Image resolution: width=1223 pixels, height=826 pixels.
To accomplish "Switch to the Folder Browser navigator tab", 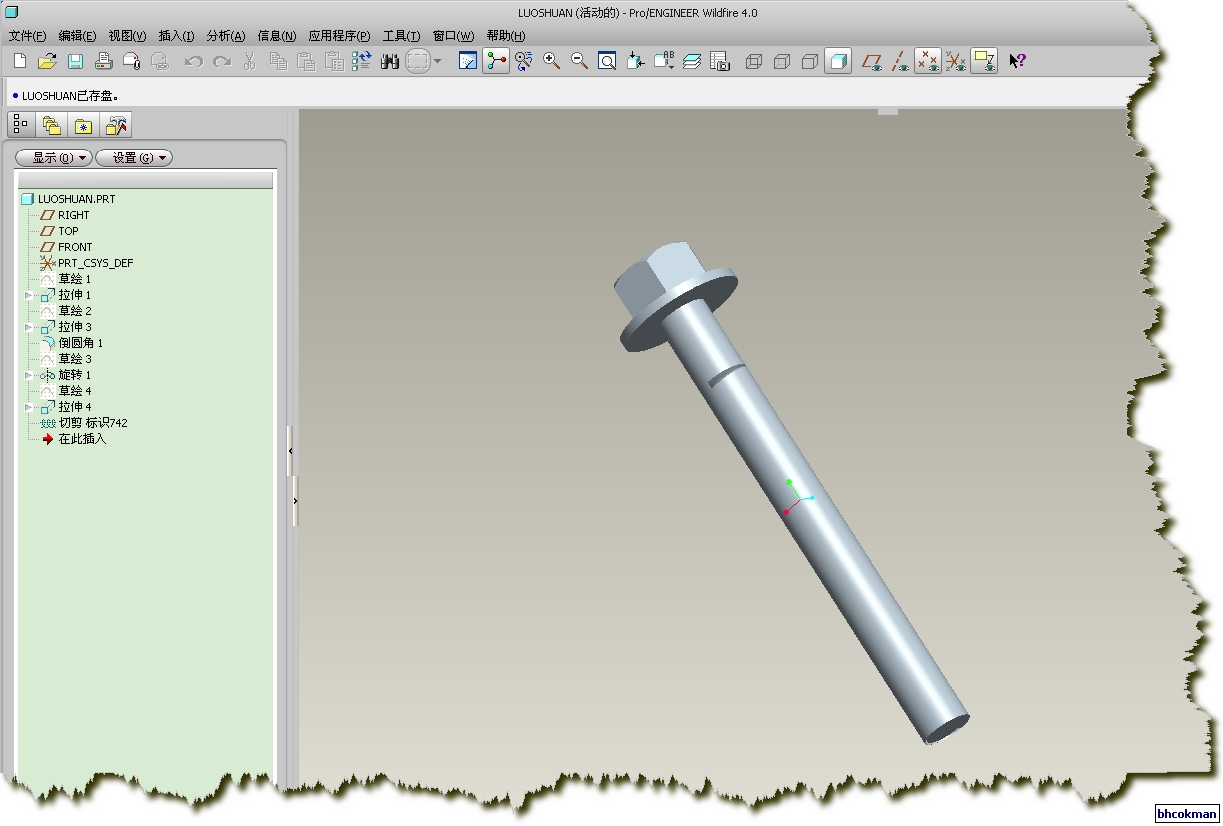I will (x=52, y=125).
